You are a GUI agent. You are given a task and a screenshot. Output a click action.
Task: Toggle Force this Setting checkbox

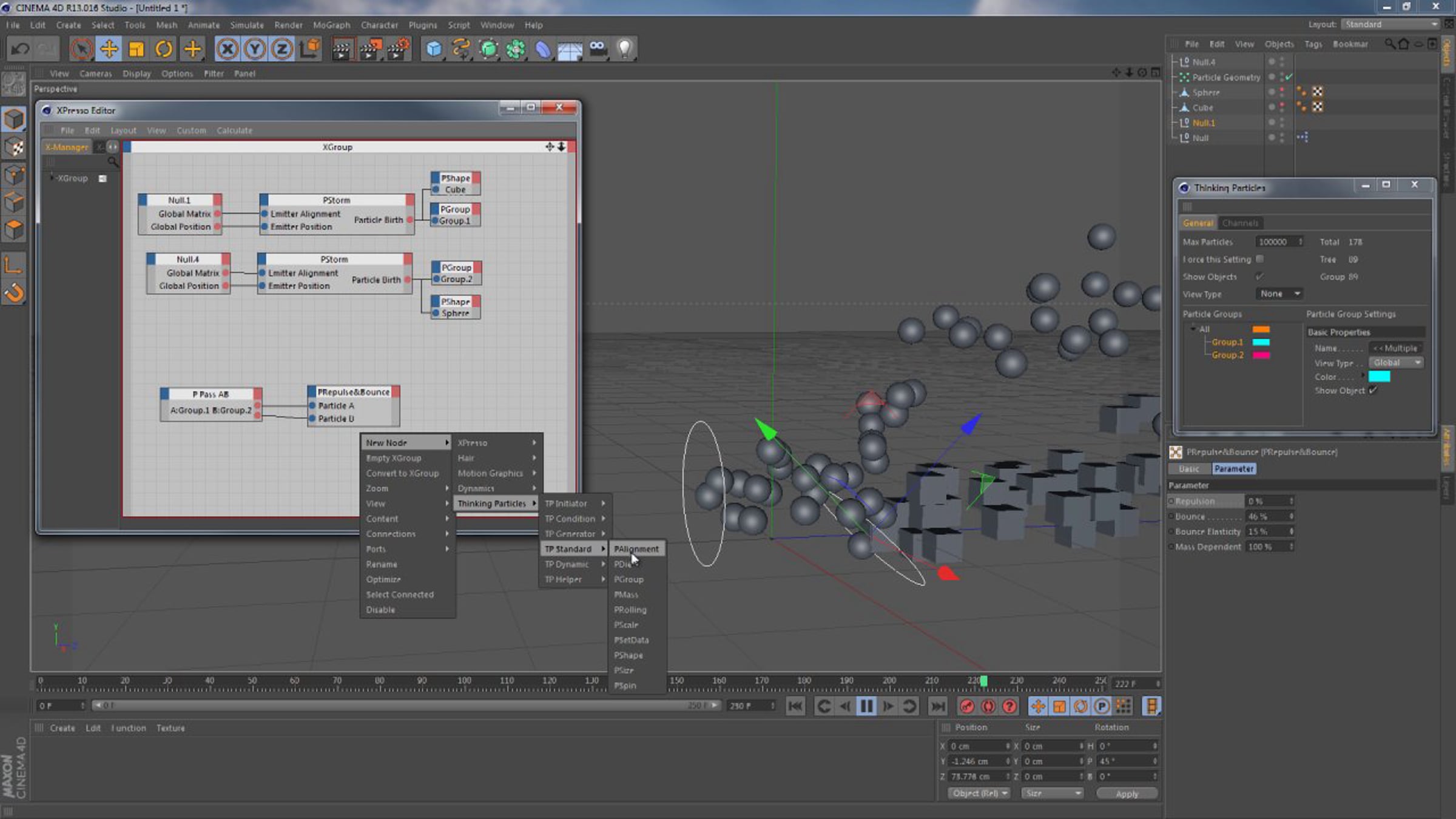pyautogui.click(x=1260, y=259)
